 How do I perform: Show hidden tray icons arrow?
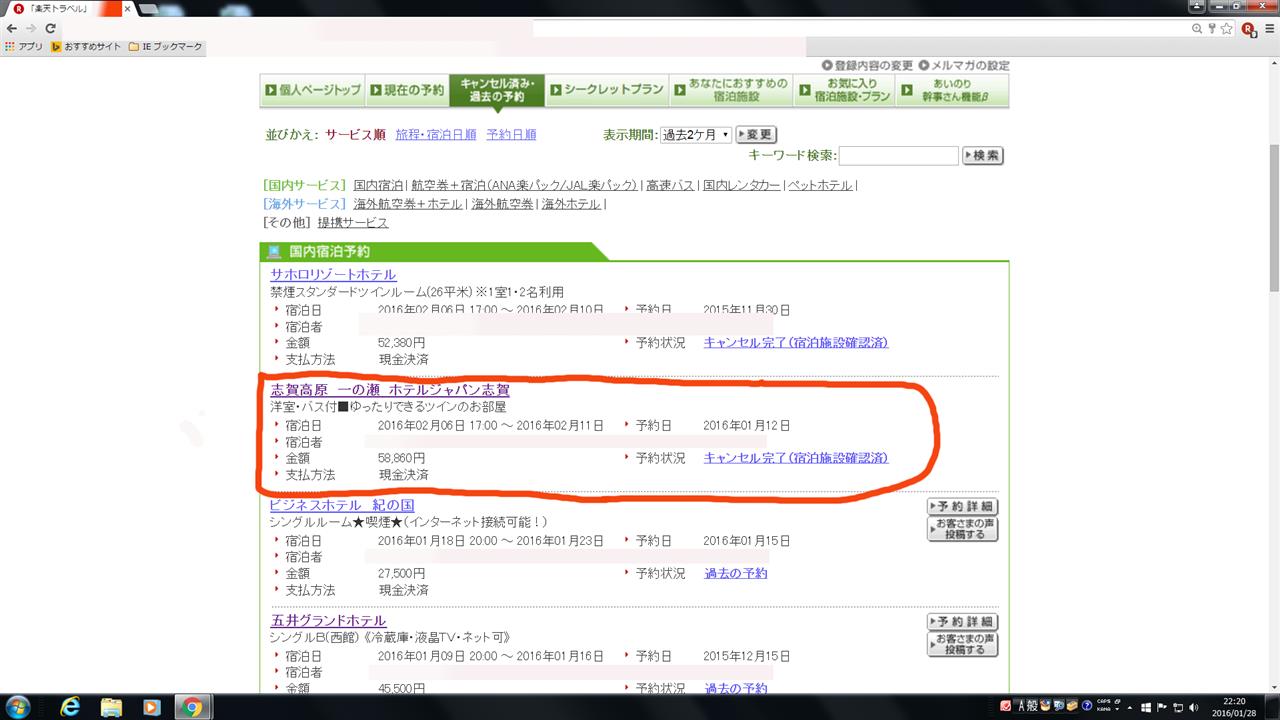[x=1129, y=706]
